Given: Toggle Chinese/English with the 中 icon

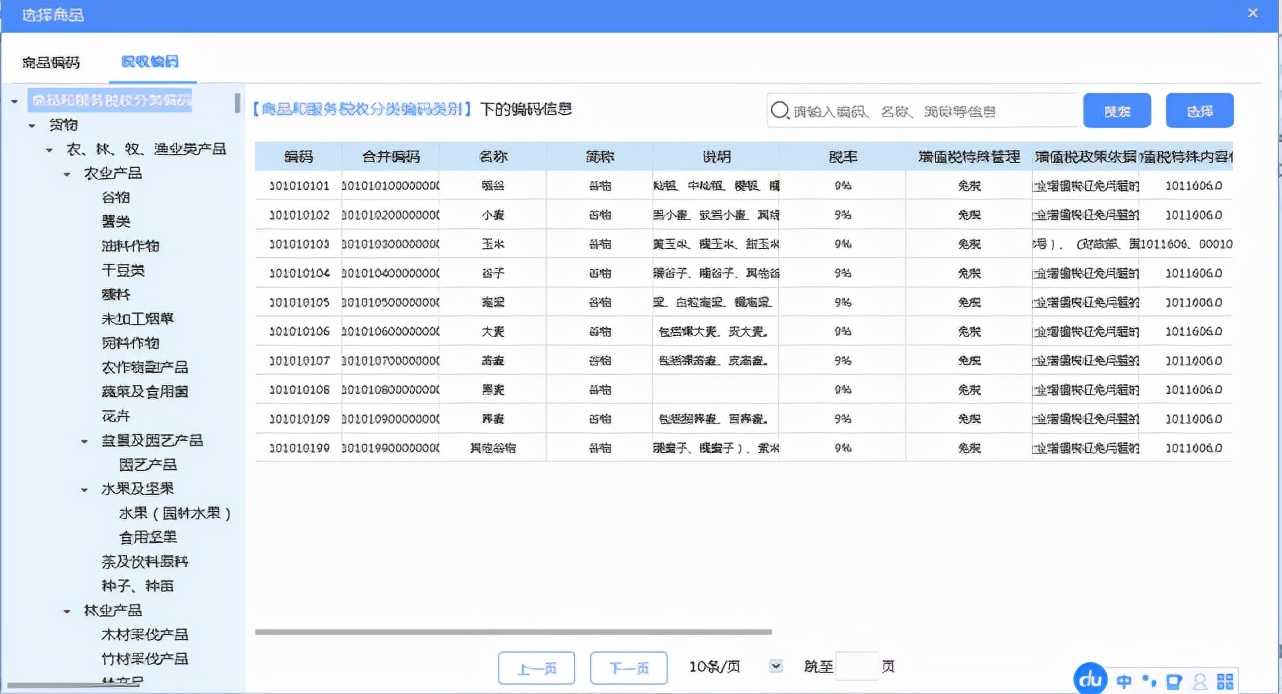Looking at the screenshot, I should [x=1122, y=679].
